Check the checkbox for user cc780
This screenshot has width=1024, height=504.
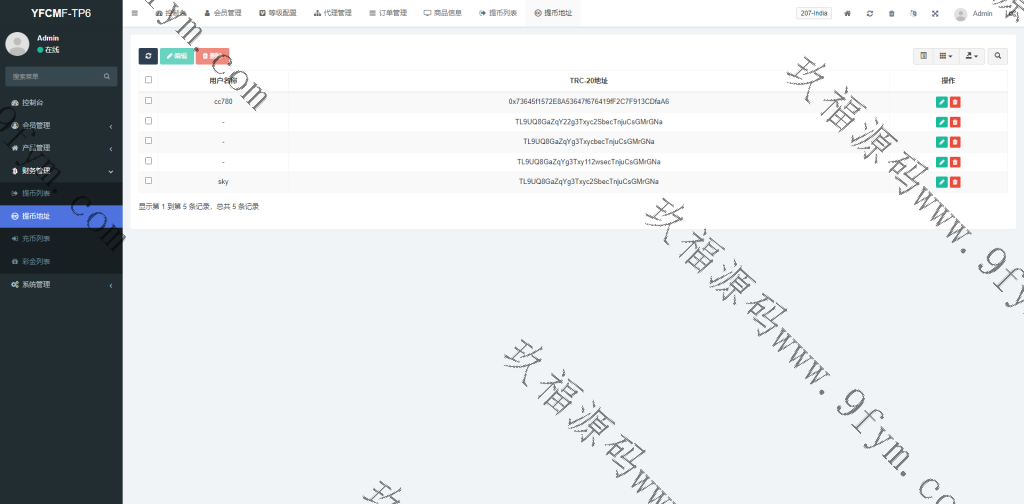pos(149,101)
